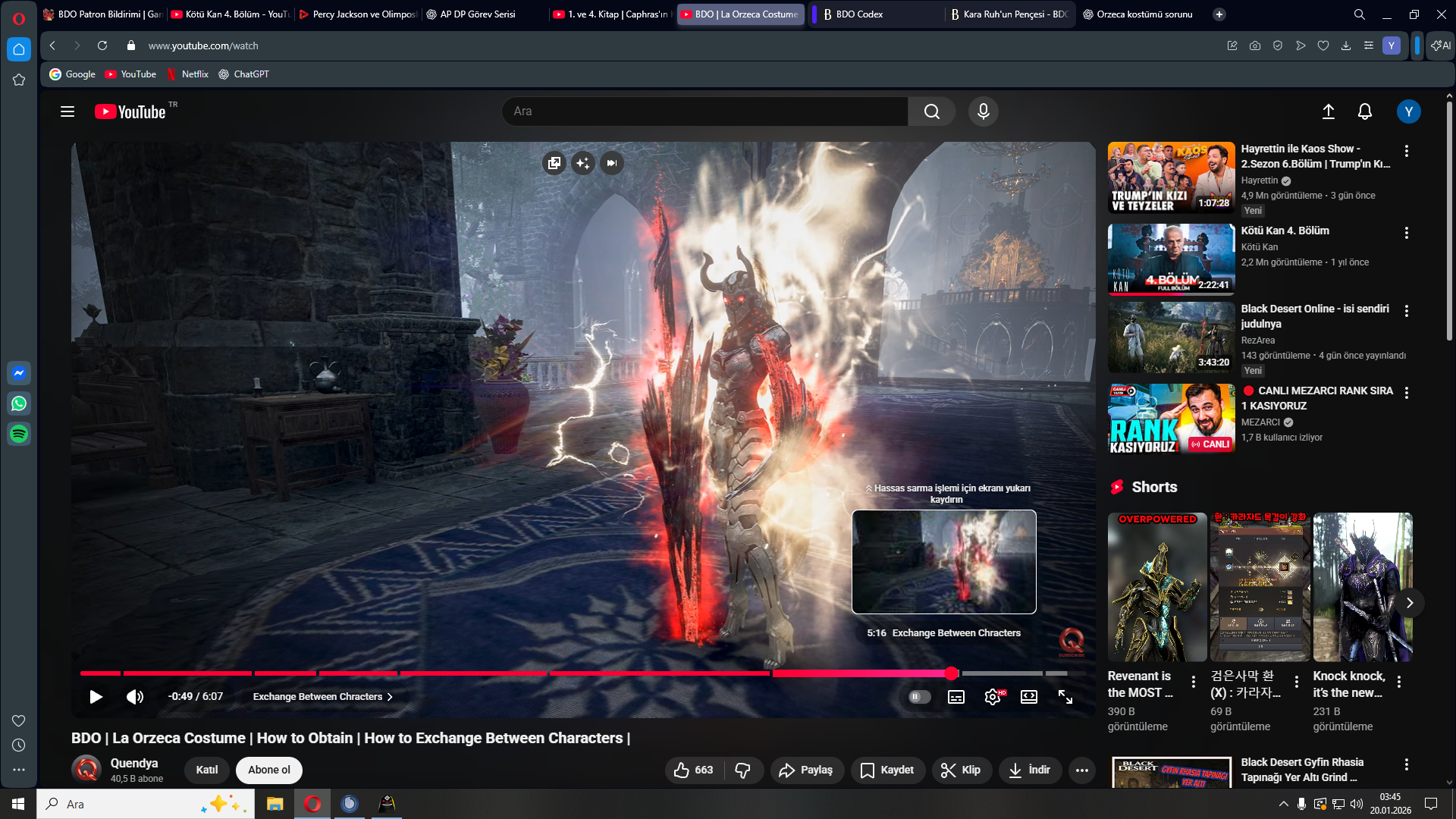1456x819 pixels.
Task: Open options for CANLI MEZARCI RANK stream
Action: click(x=1407, y=393)
